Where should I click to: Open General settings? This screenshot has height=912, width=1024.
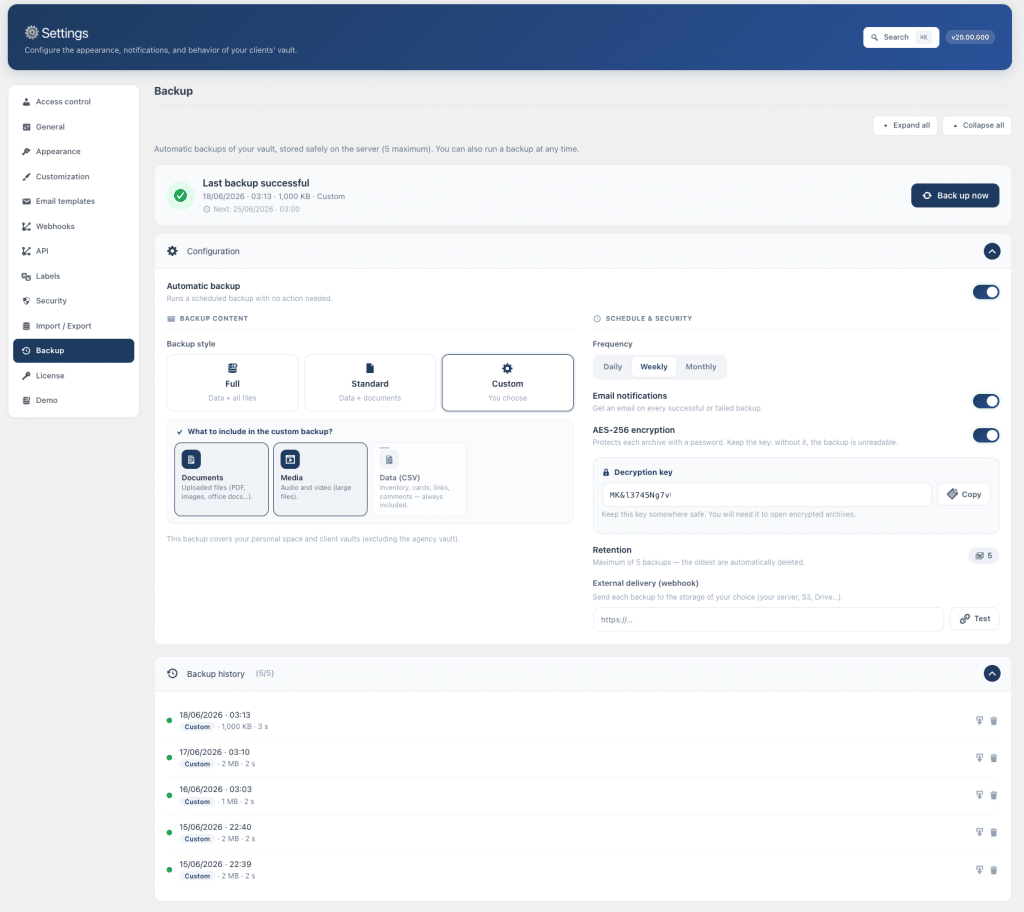pos(74,127)
